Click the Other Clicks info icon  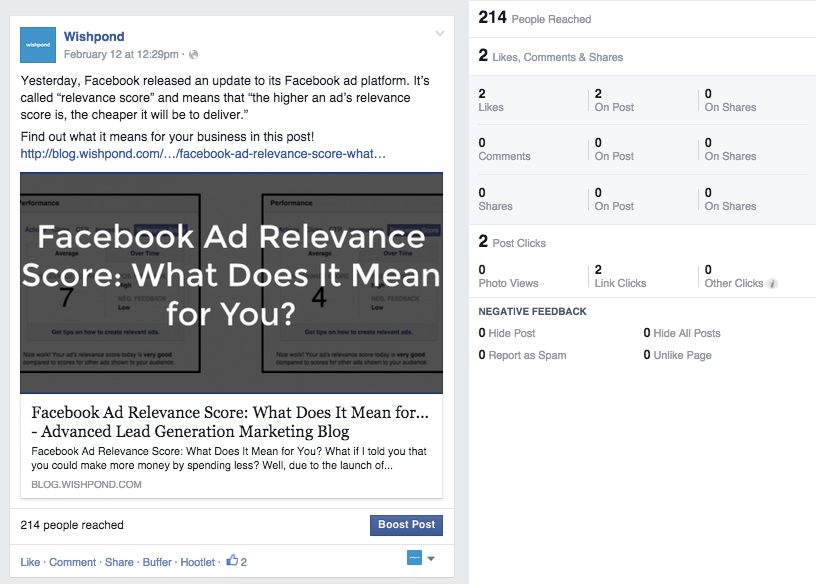click(773, 284)
